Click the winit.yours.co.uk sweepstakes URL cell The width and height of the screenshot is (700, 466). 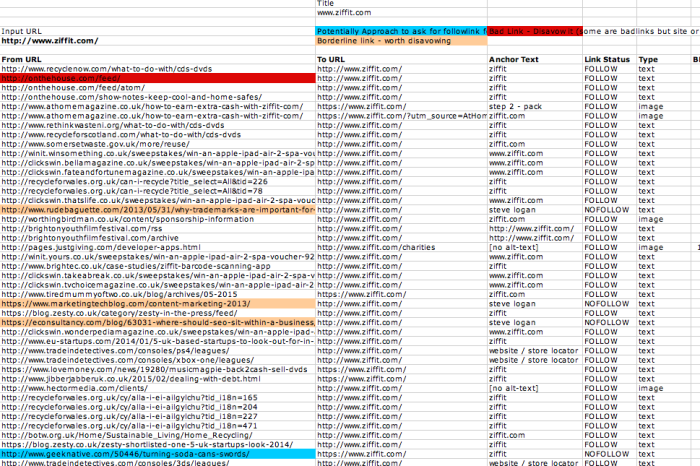(158, 257)
